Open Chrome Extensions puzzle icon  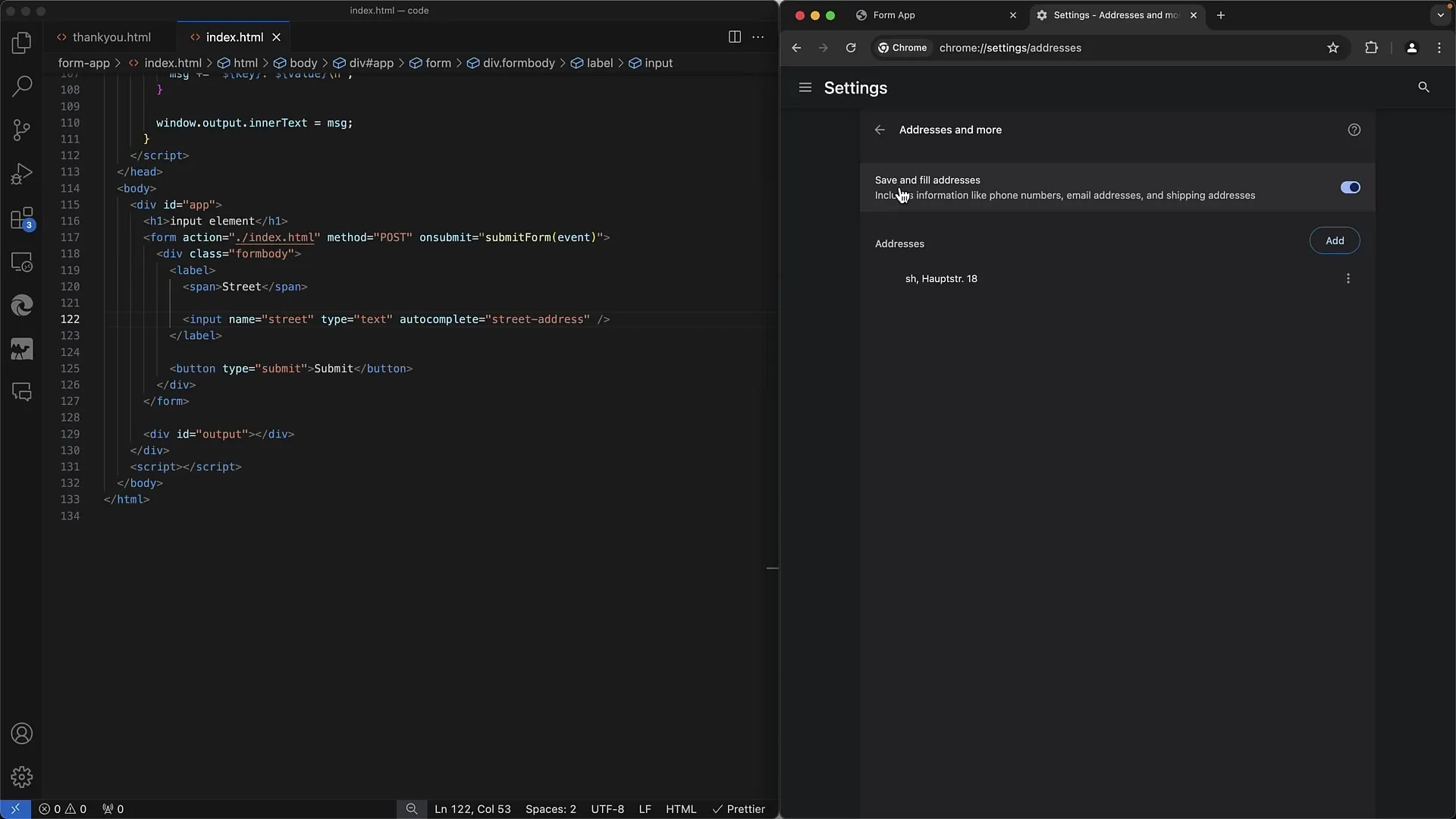pyautogui.click(x=1371, y=48)
